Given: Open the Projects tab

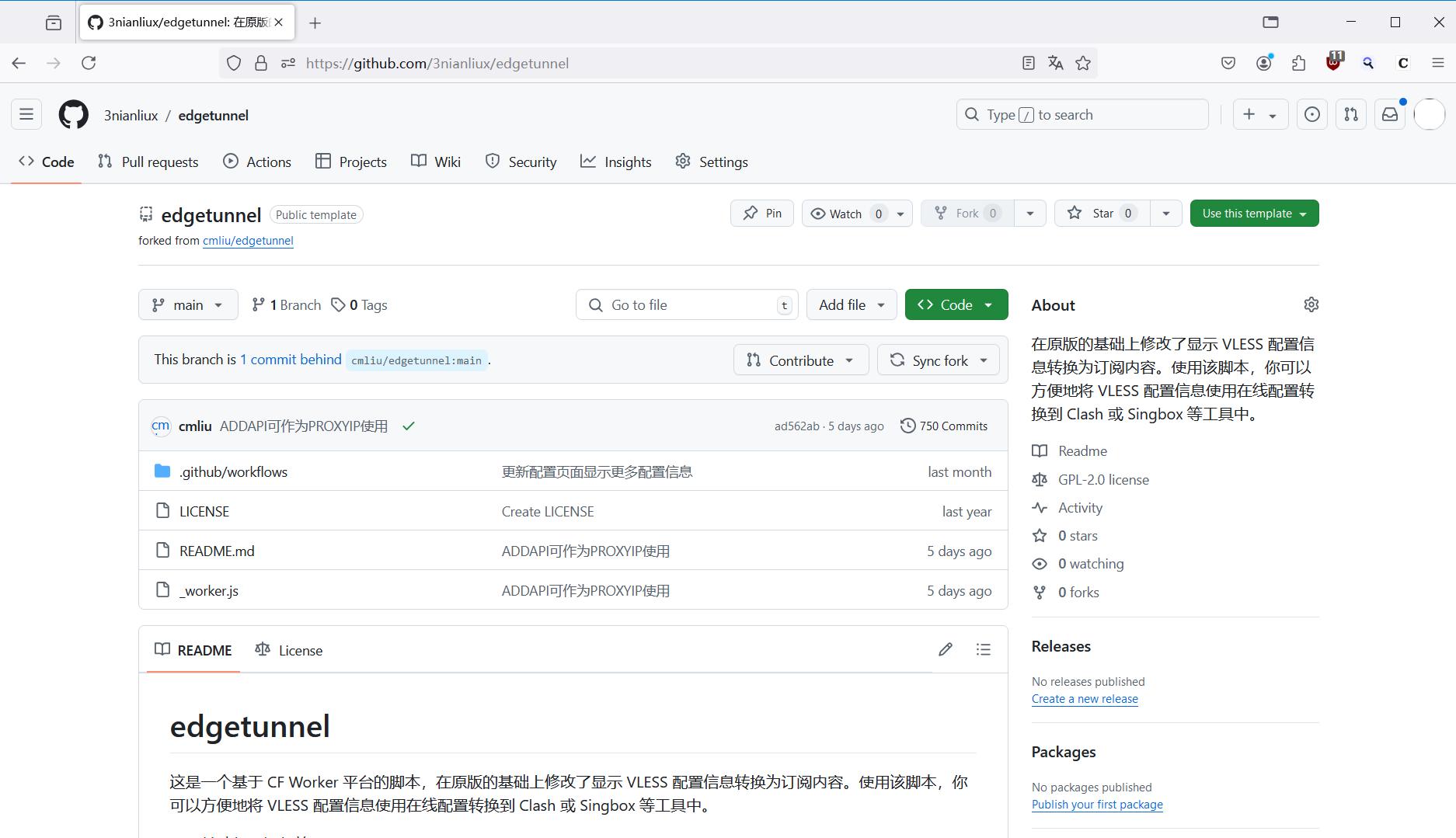Looking at the screenshot, I should 351,162.
